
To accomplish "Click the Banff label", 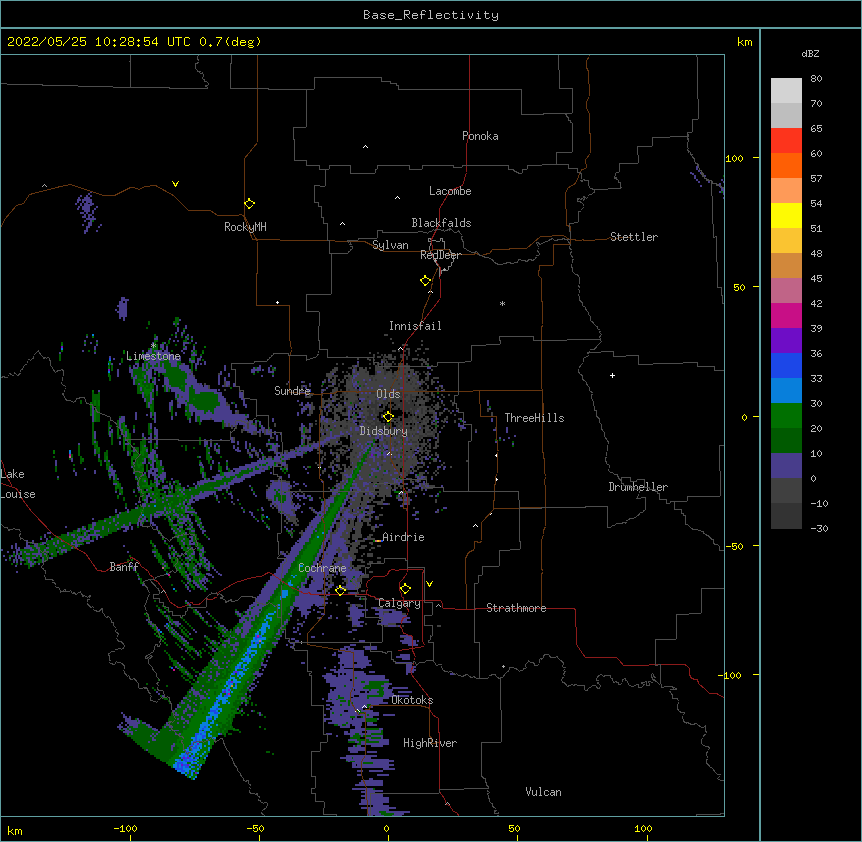I will point(124,567).
